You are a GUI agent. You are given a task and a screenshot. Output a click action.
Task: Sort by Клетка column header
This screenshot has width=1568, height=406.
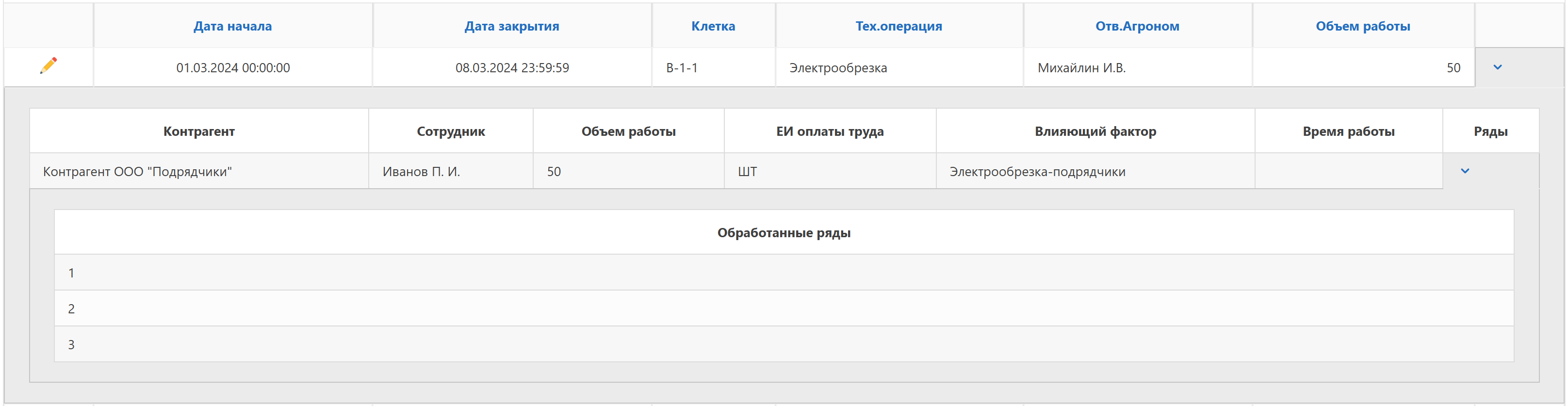coord(713,26)
